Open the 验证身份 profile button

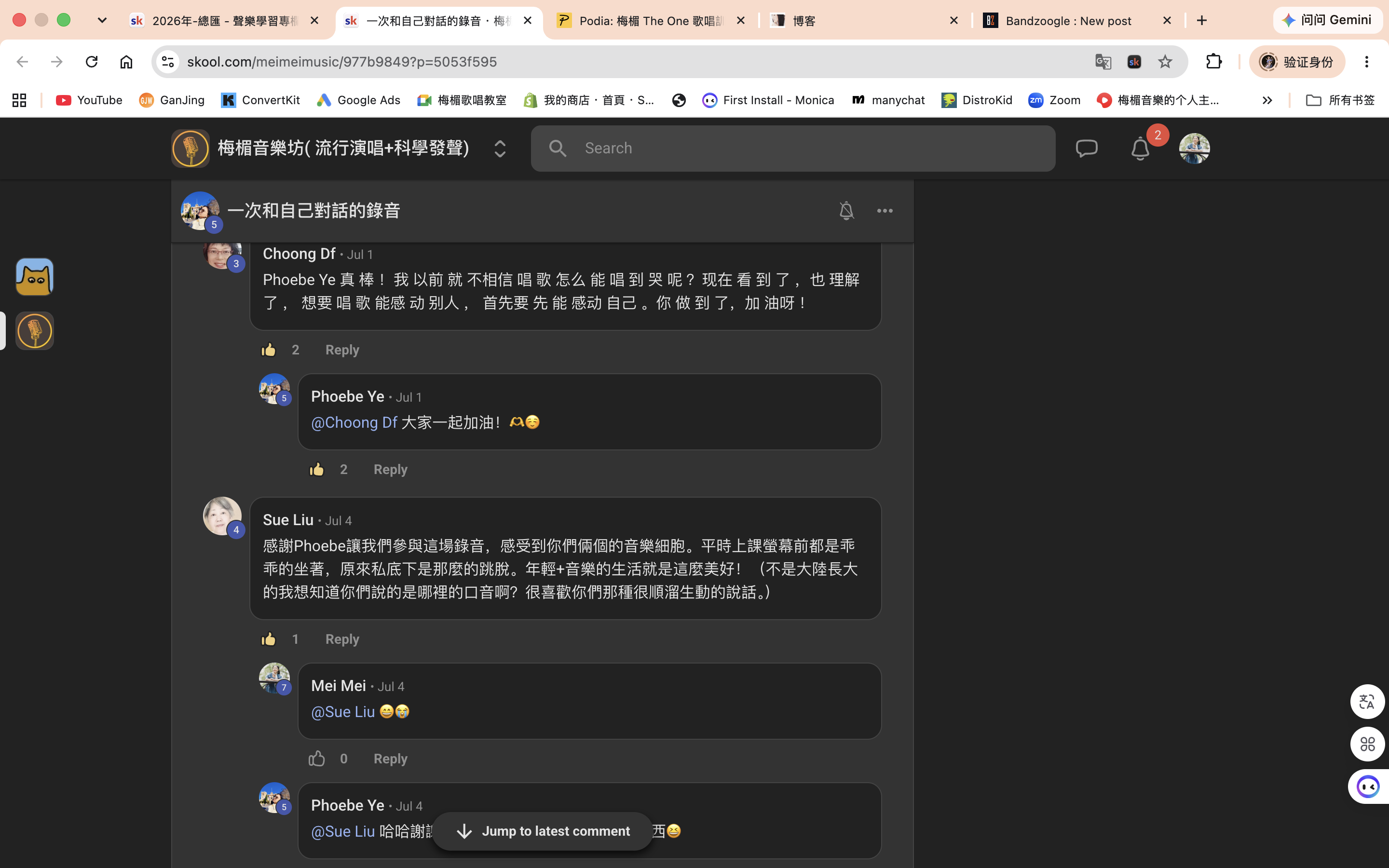(x=1296, y=61)
